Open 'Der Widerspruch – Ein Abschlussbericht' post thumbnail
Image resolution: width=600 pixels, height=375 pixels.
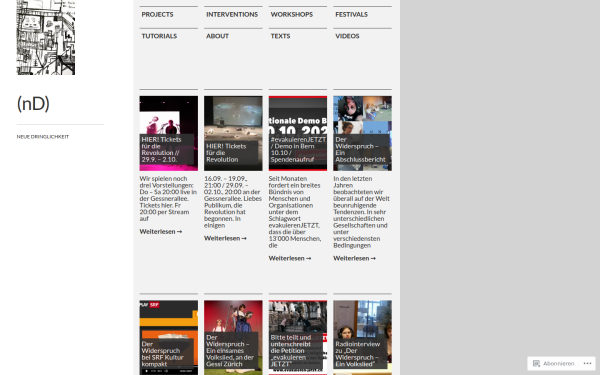point(362,133)
